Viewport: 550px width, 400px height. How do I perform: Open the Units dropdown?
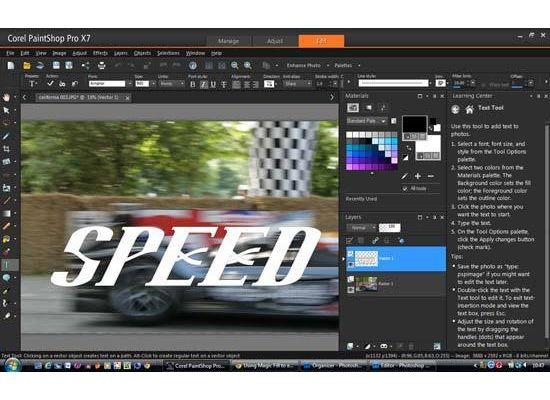[182, 84]
